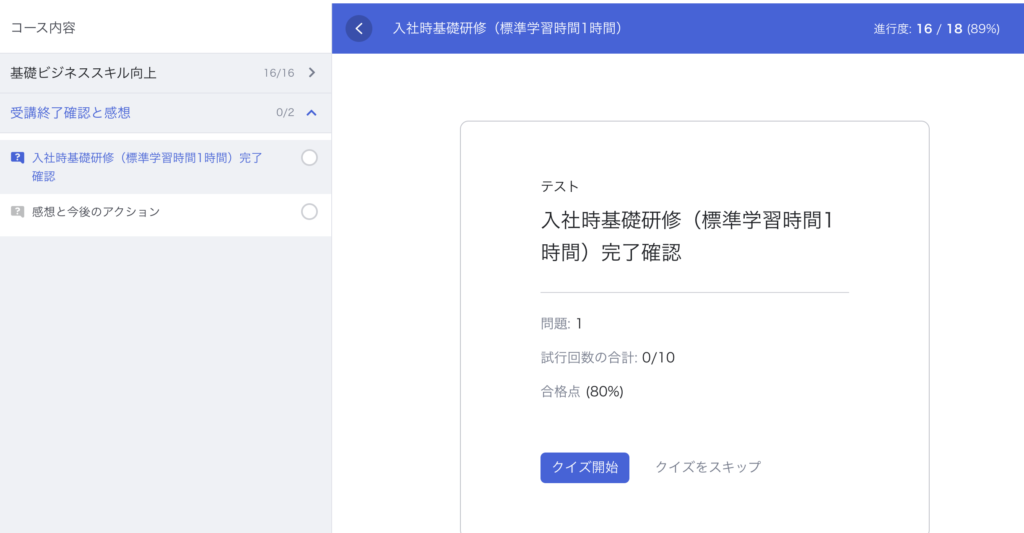Click the back arrow in the header
Image resolution: width=1024 pixels, height=533 pixels.
point(359,29)
